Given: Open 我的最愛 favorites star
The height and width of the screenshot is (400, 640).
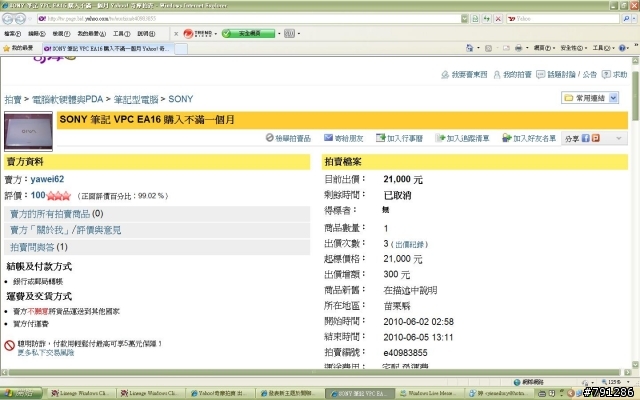Looking at the screenshot, I should [x=18, y=48].
